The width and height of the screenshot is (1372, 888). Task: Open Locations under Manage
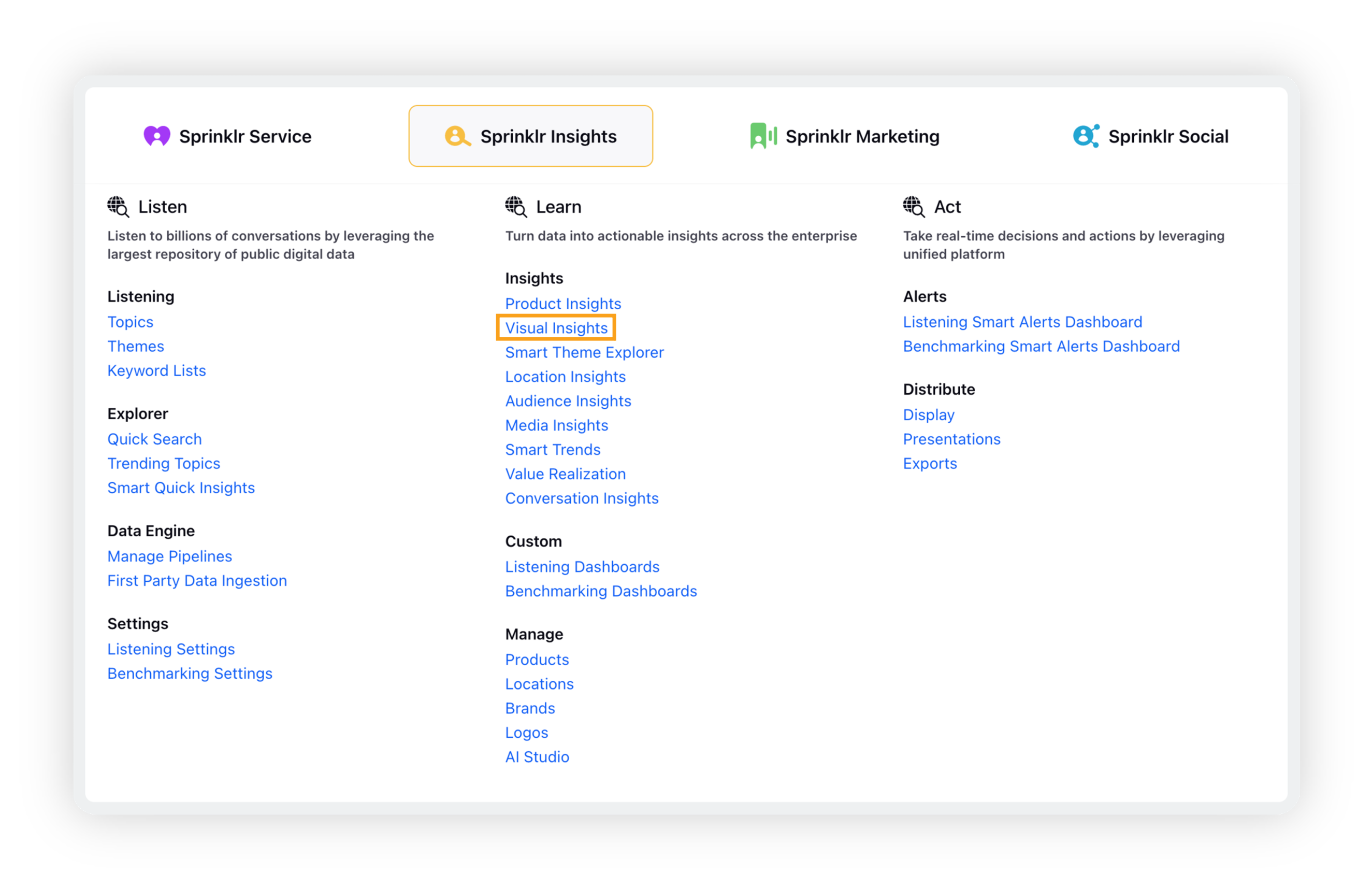coord(540,683)
